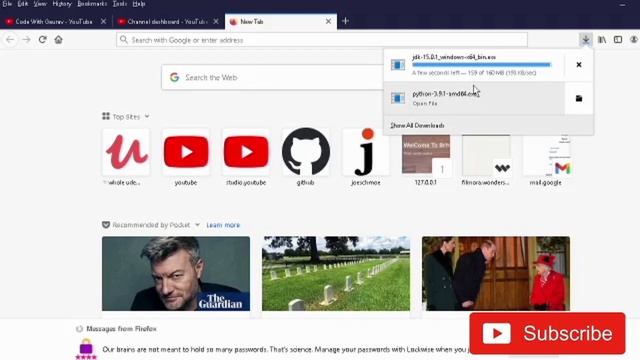Click the Lockwise padlock icon
Viewport: 640px width, 360px height.
[86, 349]
